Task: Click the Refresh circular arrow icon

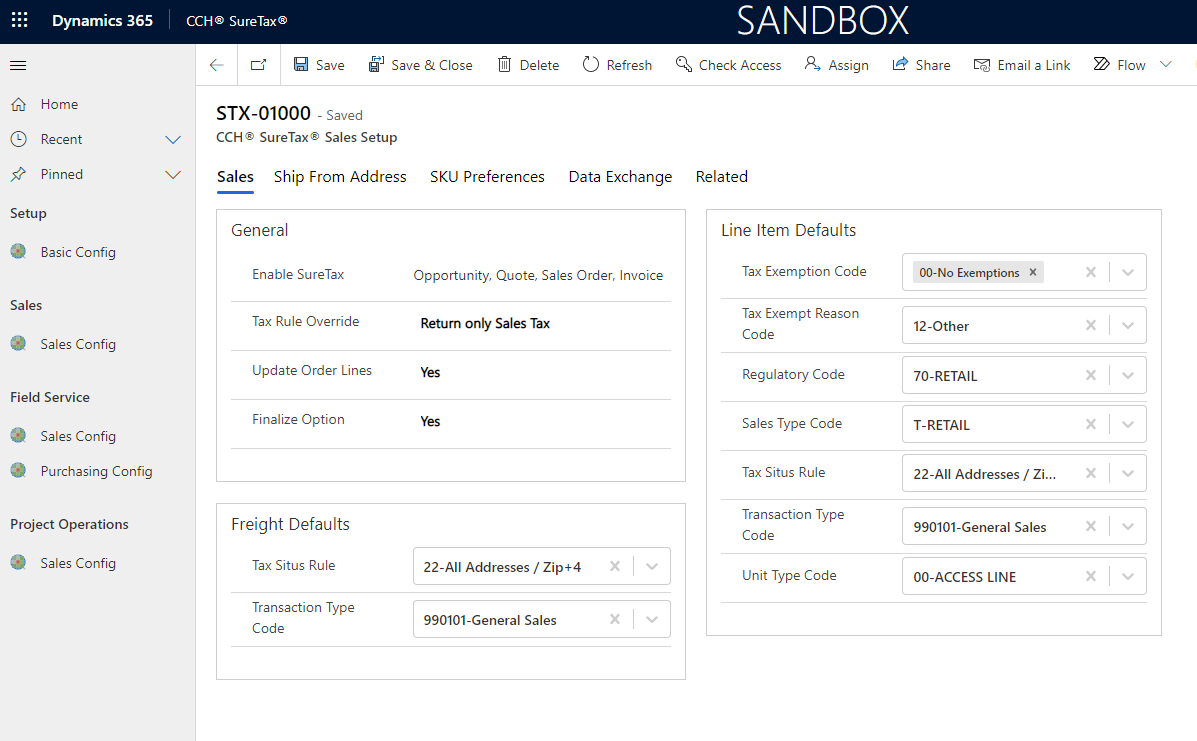Action: 591,64
